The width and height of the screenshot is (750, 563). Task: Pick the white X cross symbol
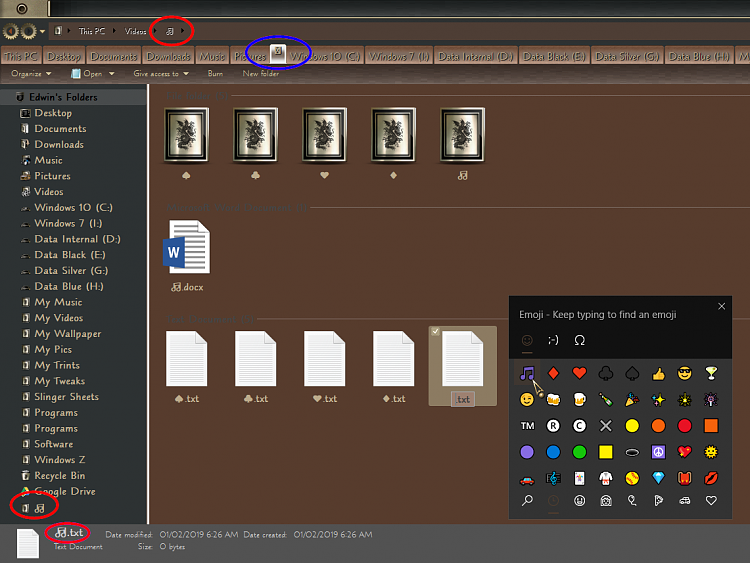pyautogui.click(x=606, y=426)
